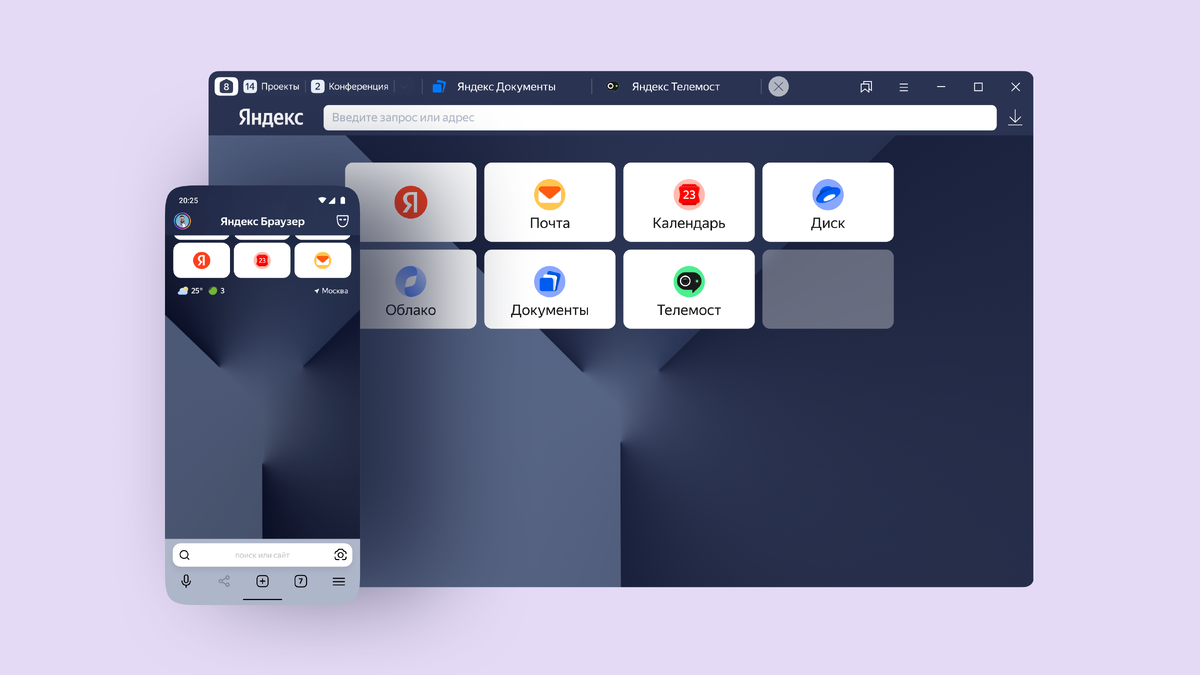Open the Конференция tab group

point(349,87)
